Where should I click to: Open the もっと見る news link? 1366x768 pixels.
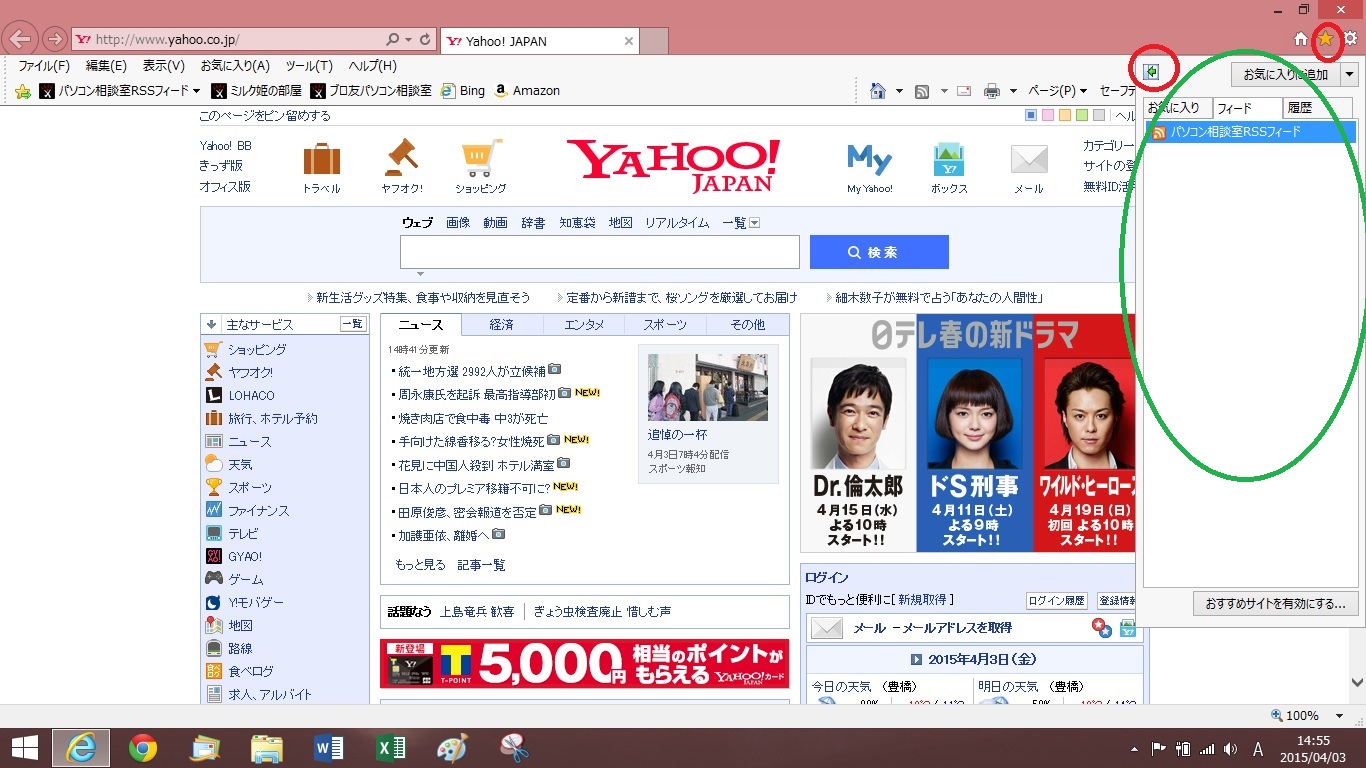click(420, 565)
